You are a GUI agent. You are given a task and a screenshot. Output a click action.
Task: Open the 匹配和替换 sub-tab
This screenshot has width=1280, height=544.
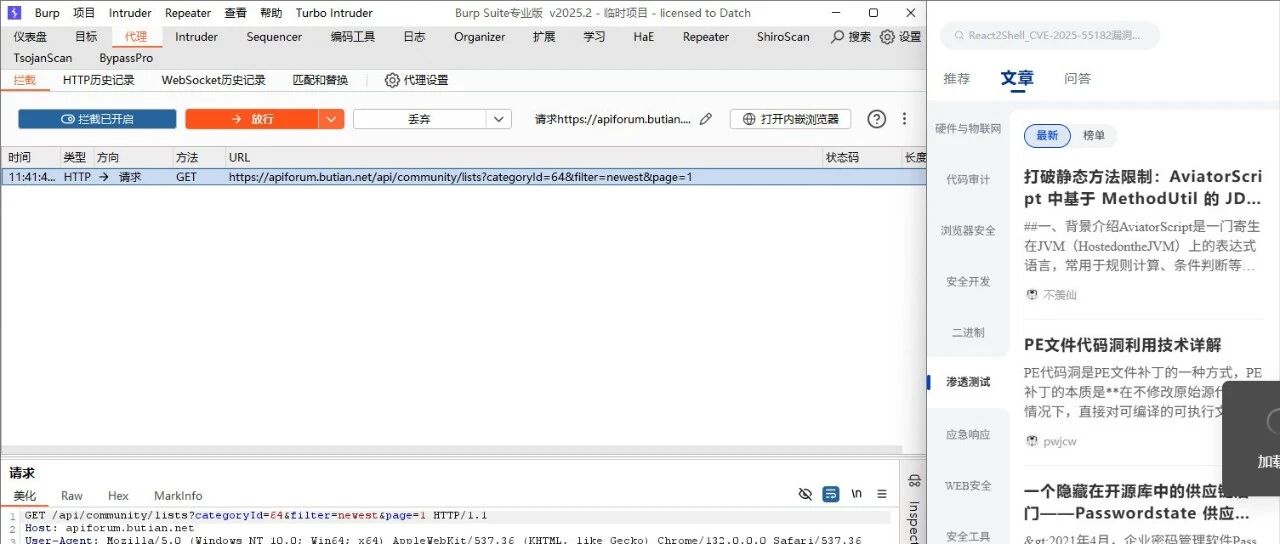click(x=320, y=80)
